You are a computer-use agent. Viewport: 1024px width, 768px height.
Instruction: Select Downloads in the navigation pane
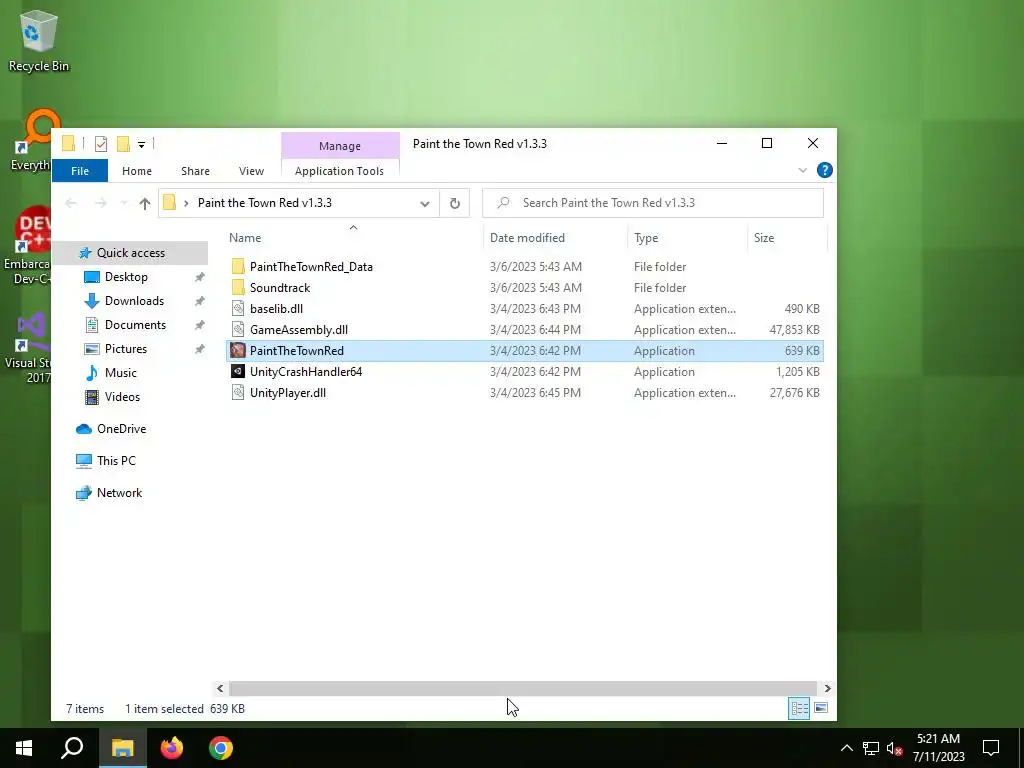coord(134,301)
